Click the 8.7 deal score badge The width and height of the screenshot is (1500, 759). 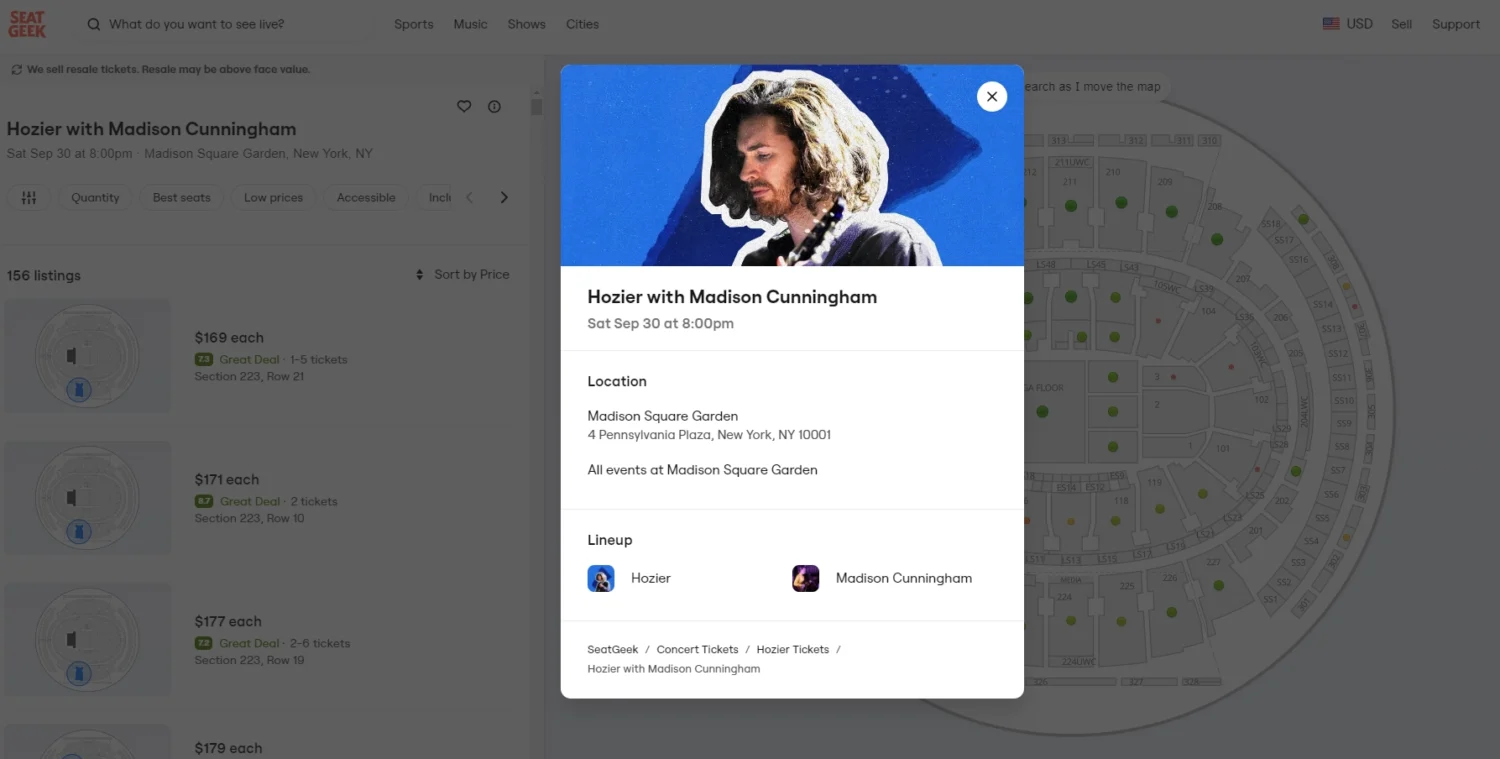pyautogui.click(x=204, y=501)
